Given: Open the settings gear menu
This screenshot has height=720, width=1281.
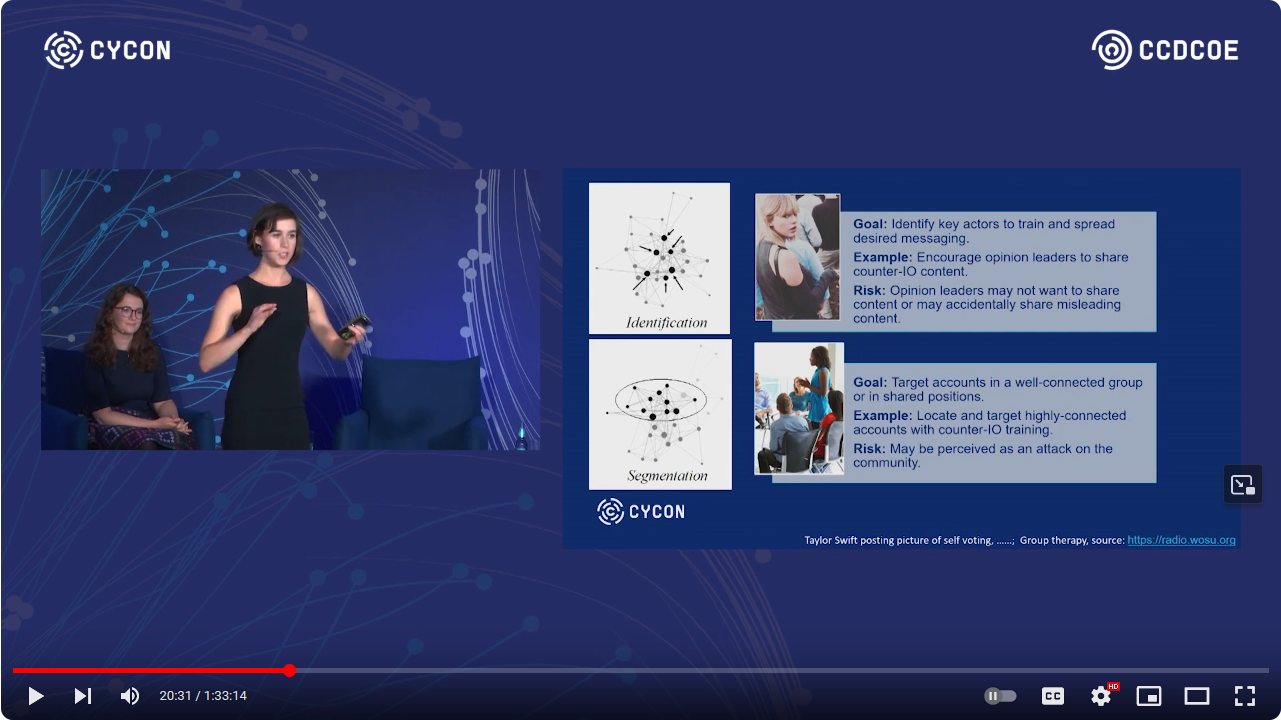Looking at the screenshot, I should click(1102, 696).
